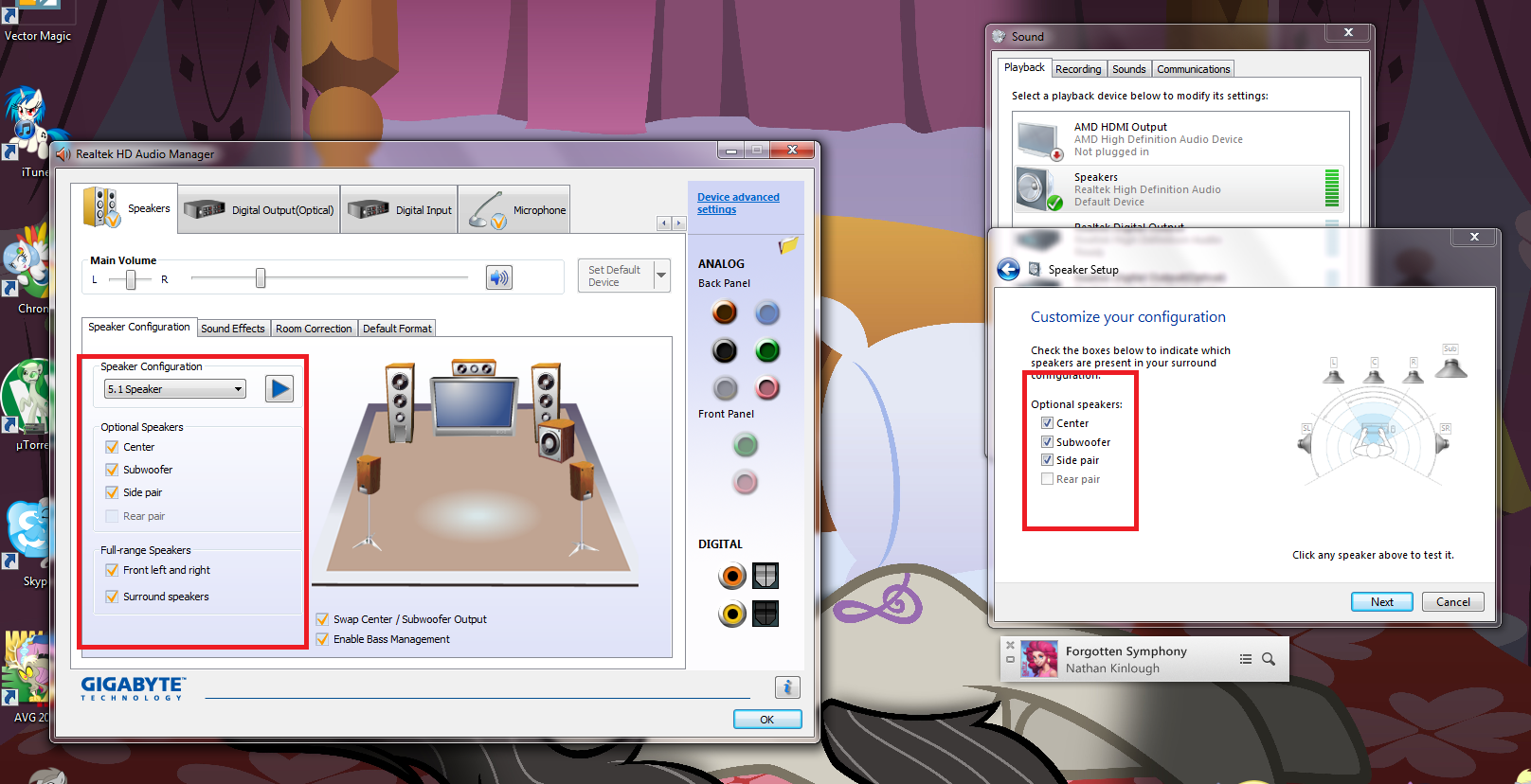Toggle Front left and right full-range
Viewport: 1531px width, 784px height.
click(x=112, y=570)
